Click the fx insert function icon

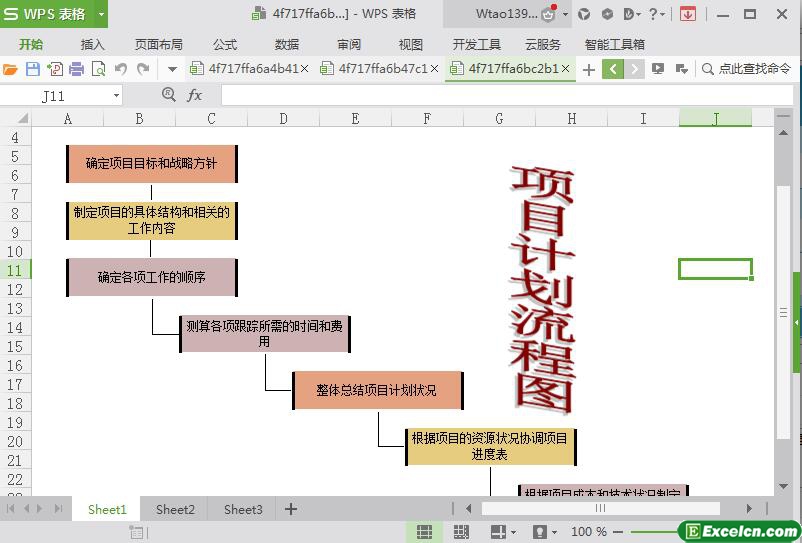(194, 95)
